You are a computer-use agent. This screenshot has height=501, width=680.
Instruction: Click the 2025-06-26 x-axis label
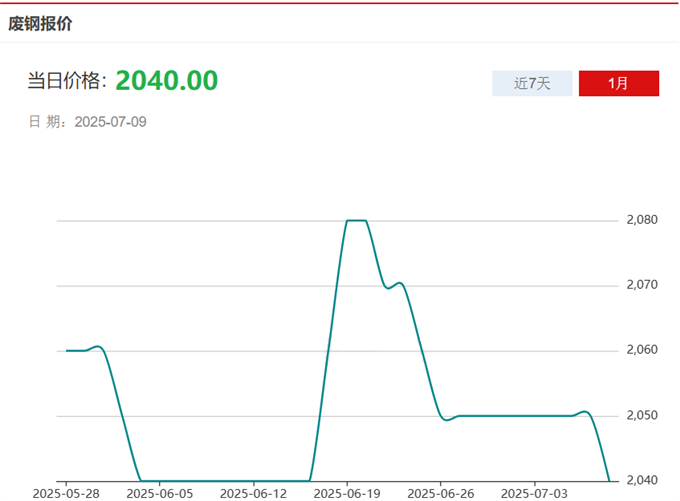coord(440,493)
